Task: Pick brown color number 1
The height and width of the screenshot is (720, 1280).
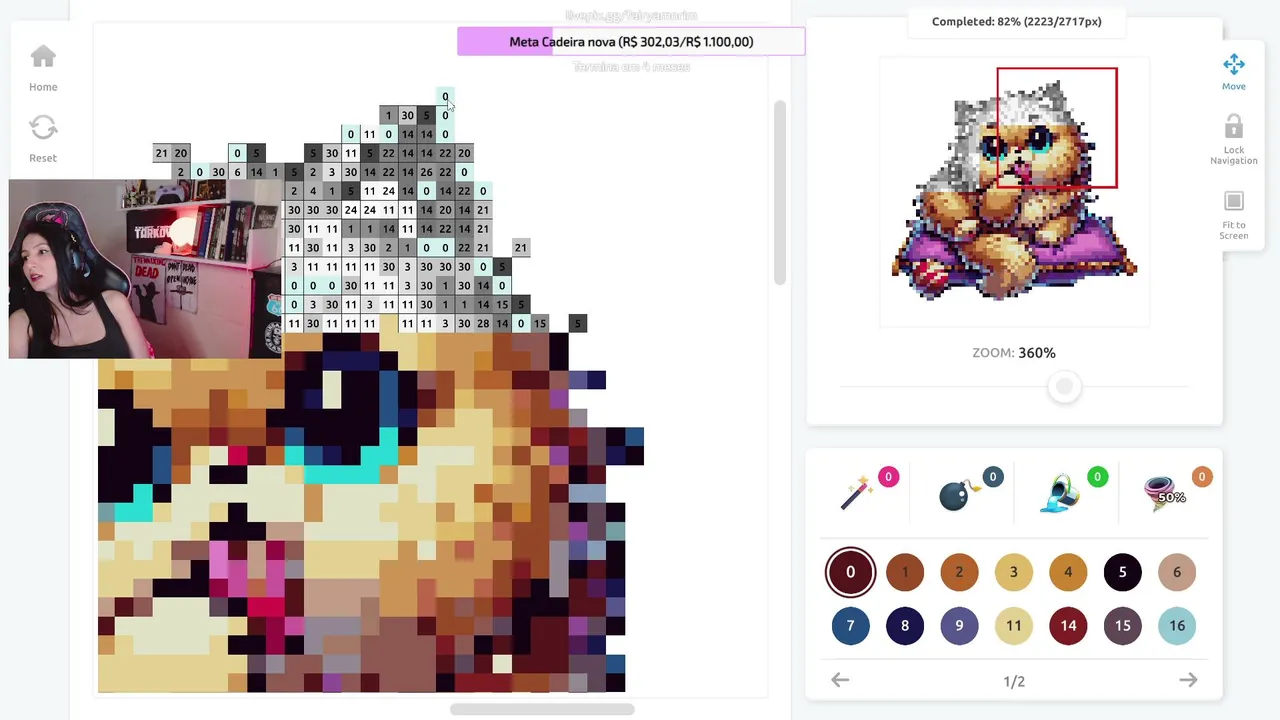Action: [905, 572]
